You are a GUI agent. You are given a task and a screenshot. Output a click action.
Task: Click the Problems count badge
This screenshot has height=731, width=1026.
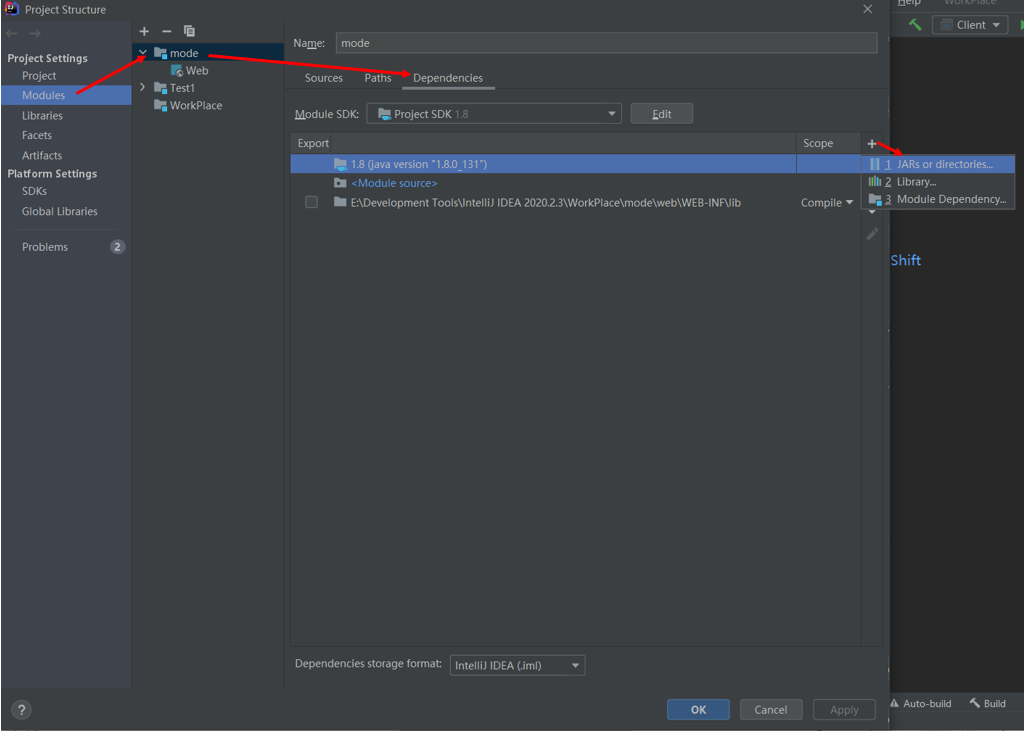[x=117, y=247]
